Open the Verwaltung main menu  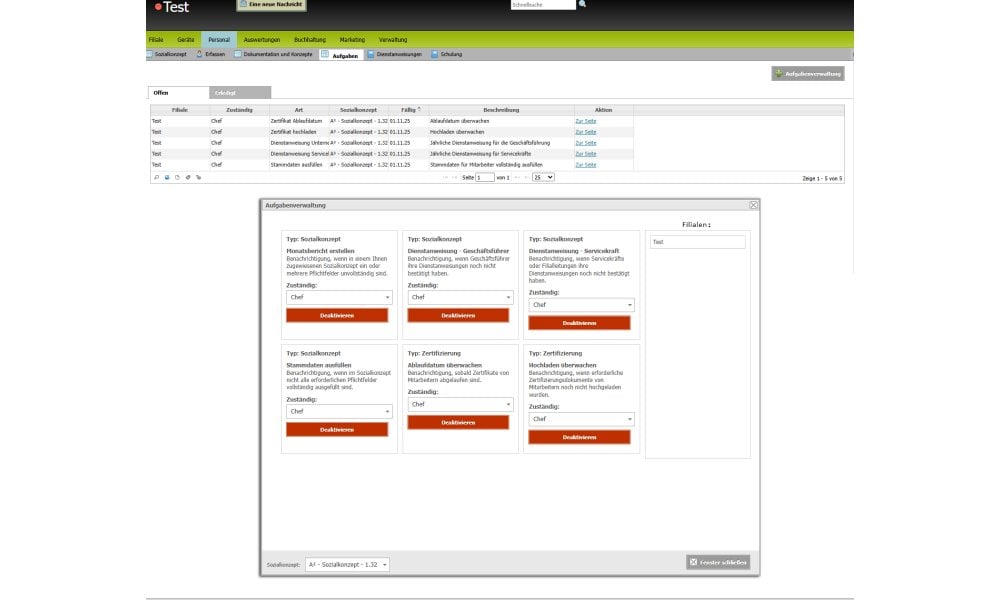click(393, 40)
